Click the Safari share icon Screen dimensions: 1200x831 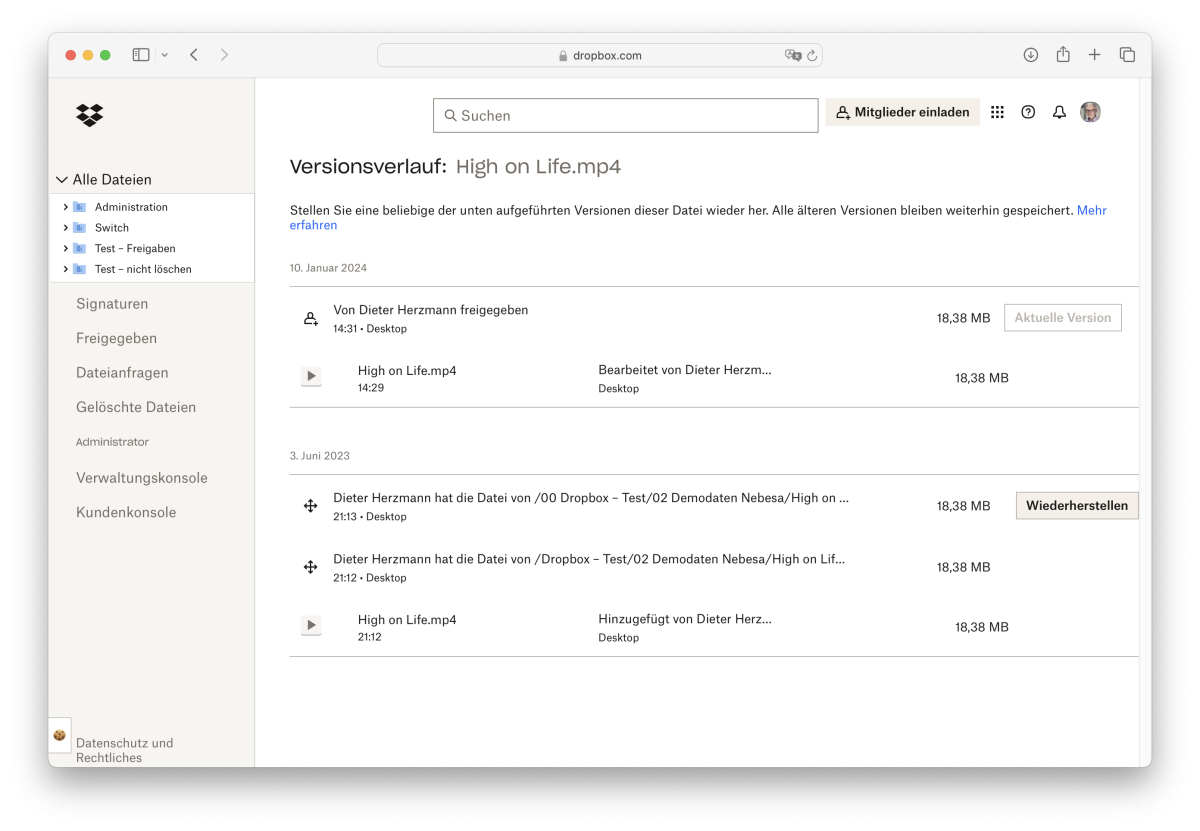coord(1063,55)
